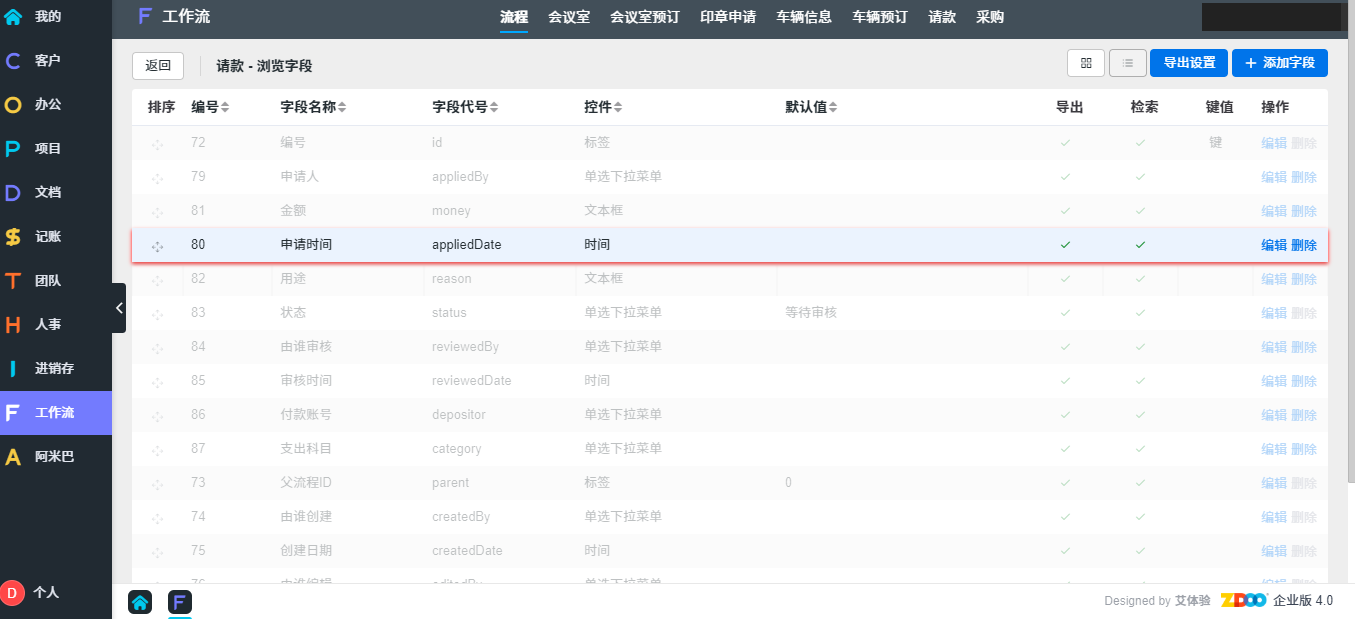Click the drag handle of row 由谁审核
Screen dimensions: 1355x619
coord(157,348)
